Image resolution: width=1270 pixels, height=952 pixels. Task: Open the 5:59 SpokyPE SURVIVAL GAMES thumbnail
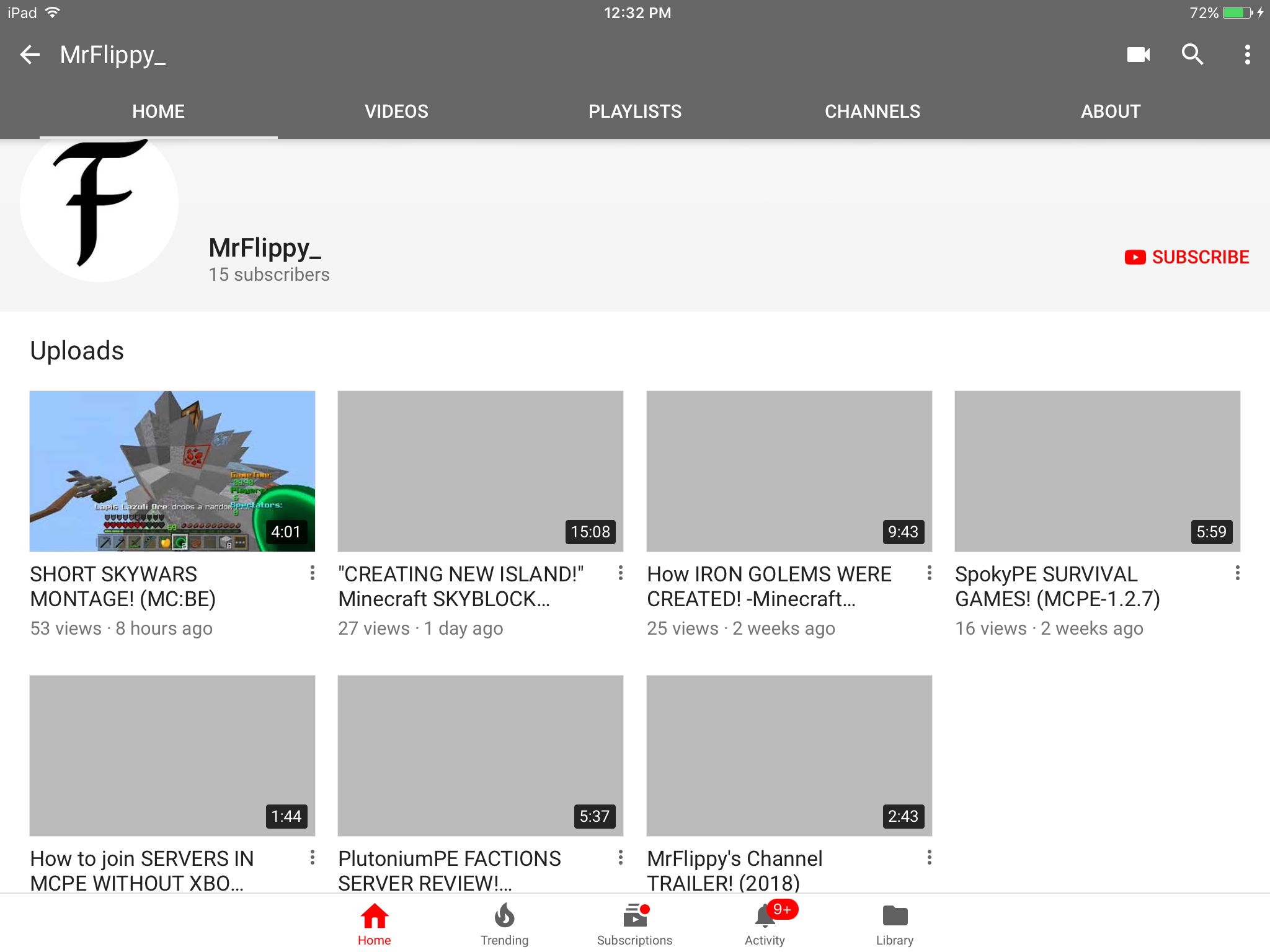click(1098, 471)
